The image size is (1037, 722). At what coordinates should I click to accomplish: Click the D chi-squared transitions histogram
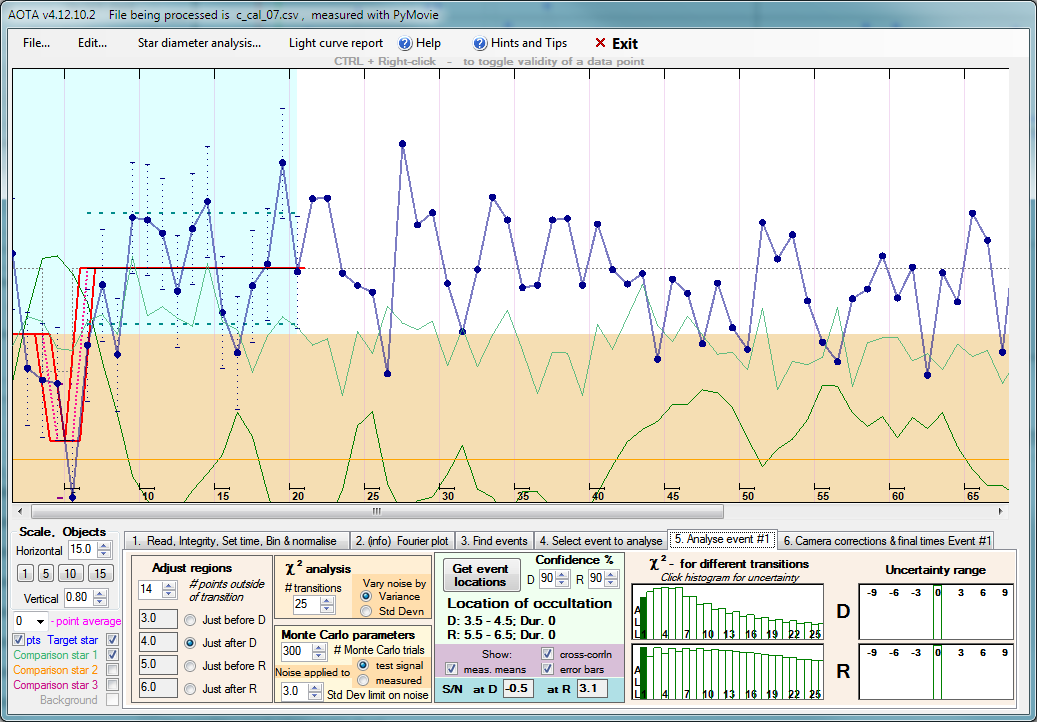click(x=728, y=612)
